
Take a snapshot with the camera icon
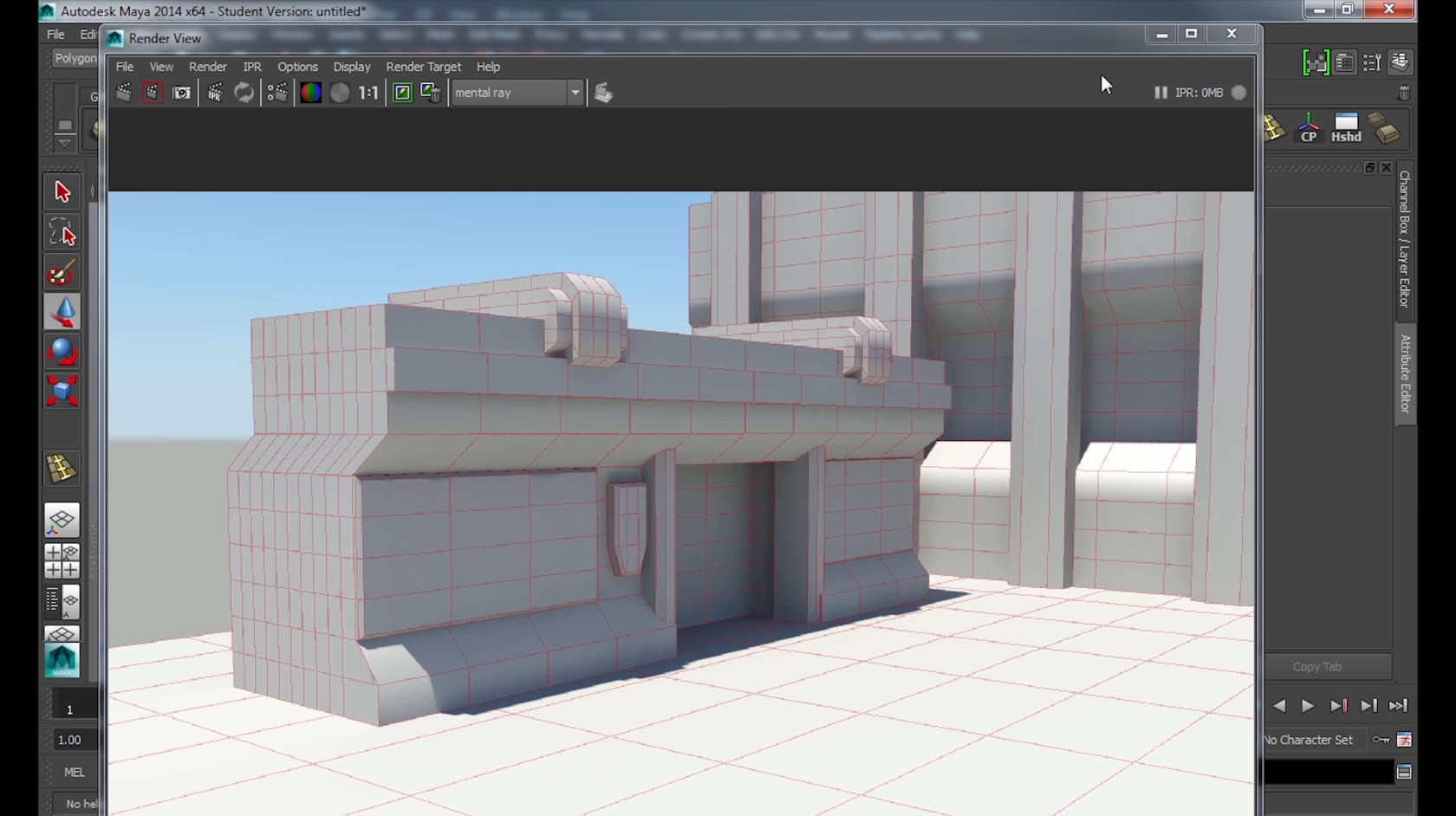click(x=181, y=93)
